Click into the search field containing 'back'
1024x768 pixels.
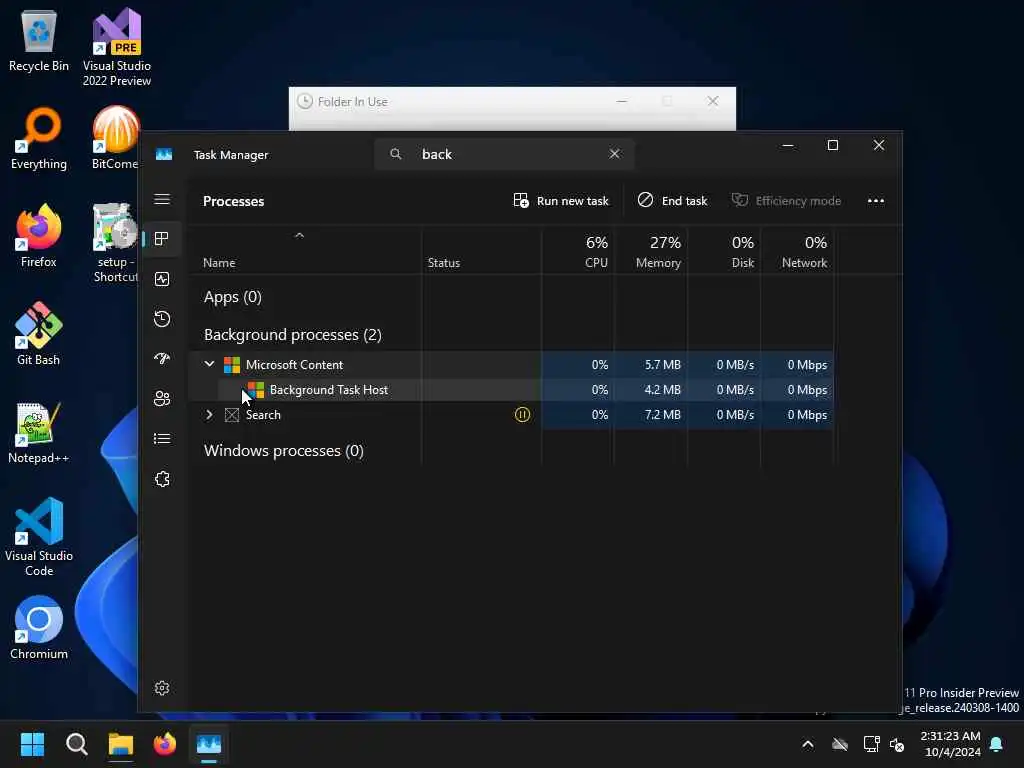(x=504, y=154)
